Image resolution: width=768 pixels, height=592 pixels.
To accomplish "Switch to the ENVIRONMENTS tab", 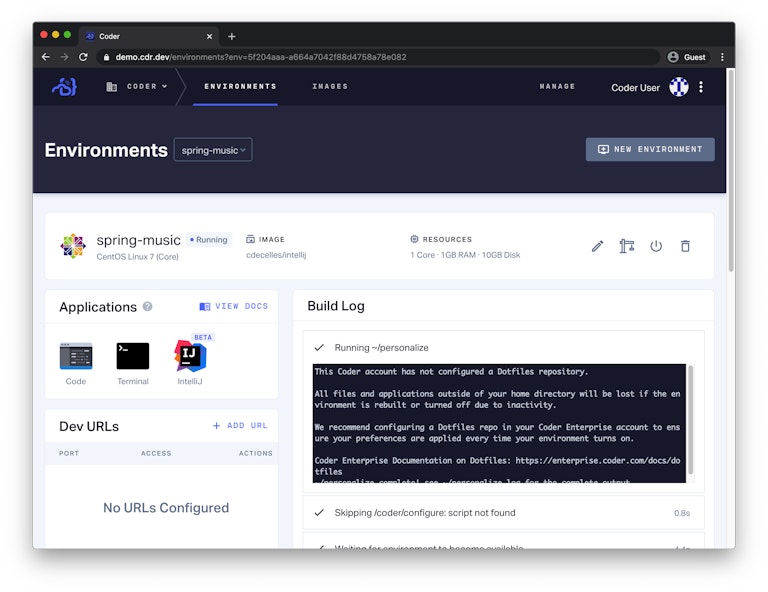I will click(x=240, y=86).
